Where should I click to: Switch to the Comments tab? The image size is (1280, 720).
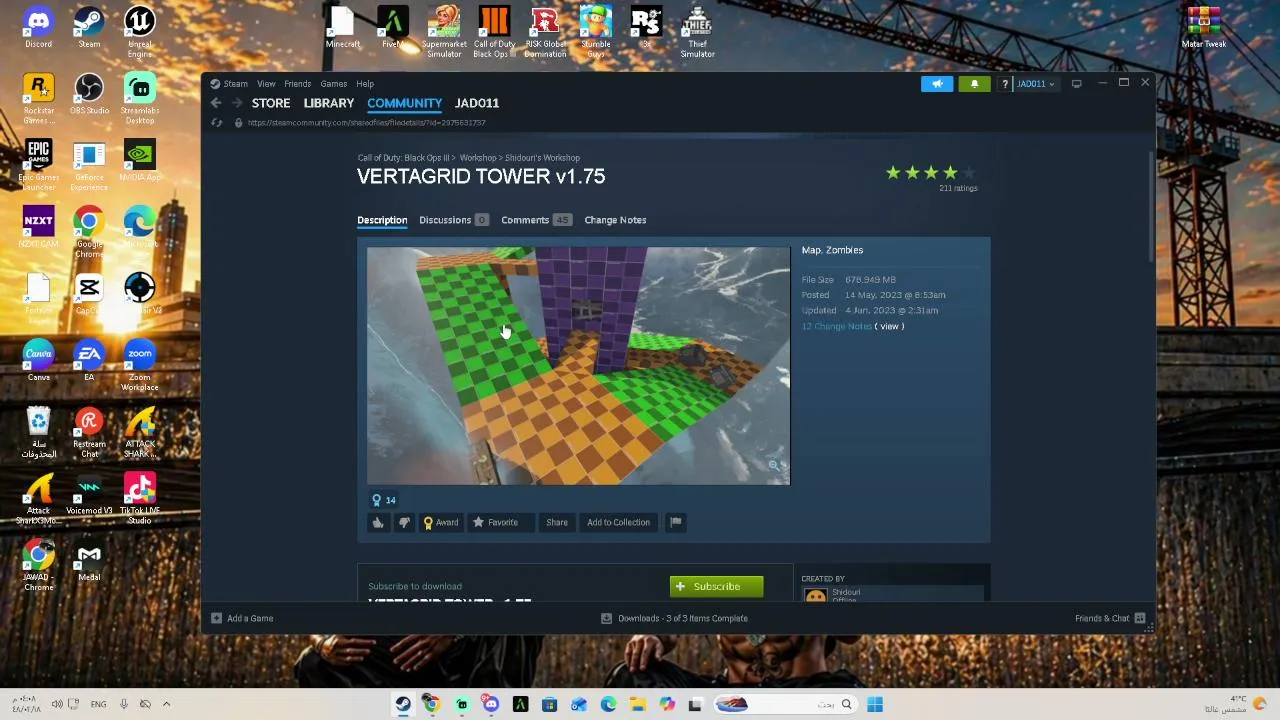pyautogui.click(x=535, y=220)
